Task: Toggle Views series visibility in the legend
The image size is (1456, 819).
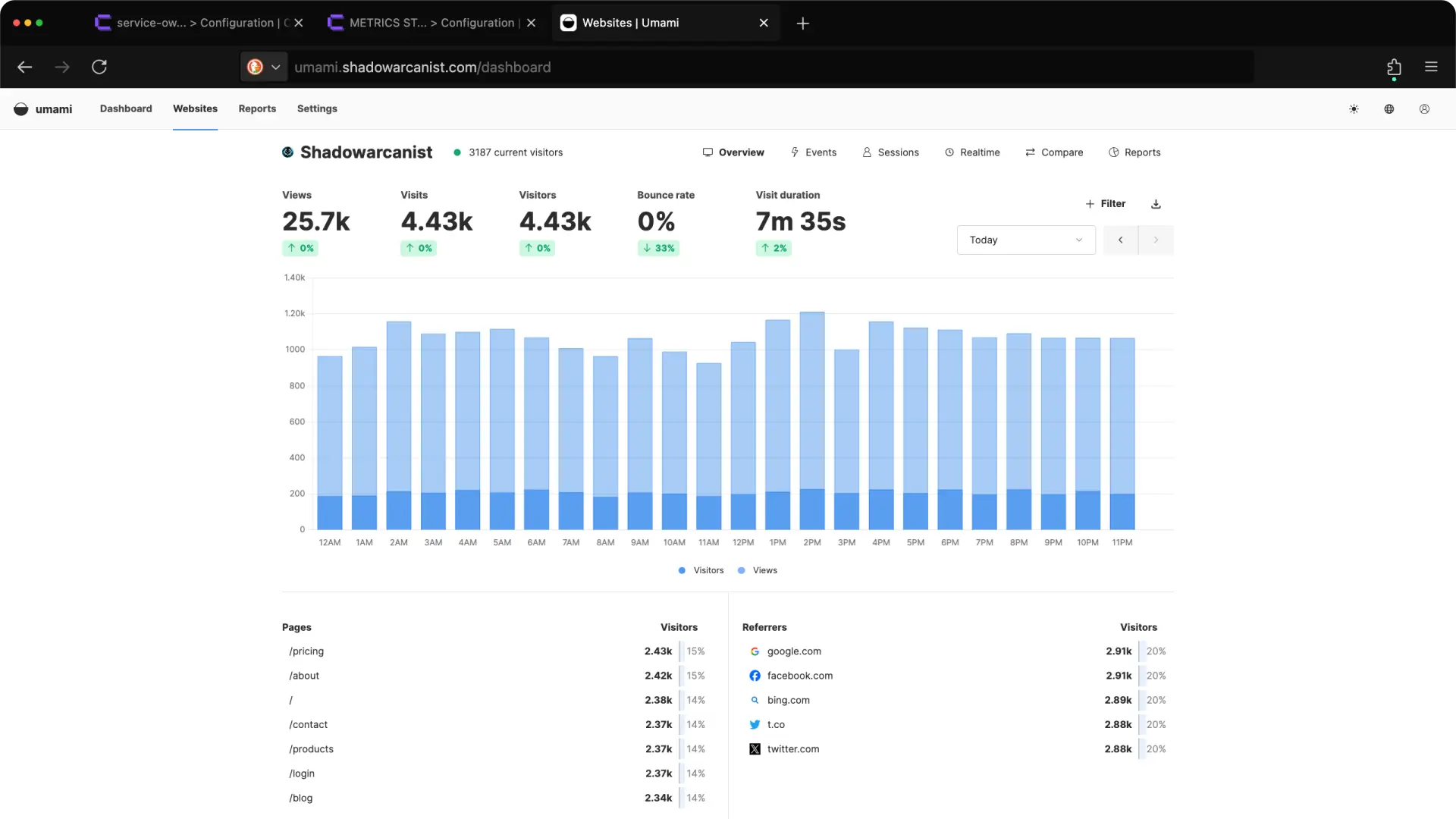Action: click(x=757, y=570)
